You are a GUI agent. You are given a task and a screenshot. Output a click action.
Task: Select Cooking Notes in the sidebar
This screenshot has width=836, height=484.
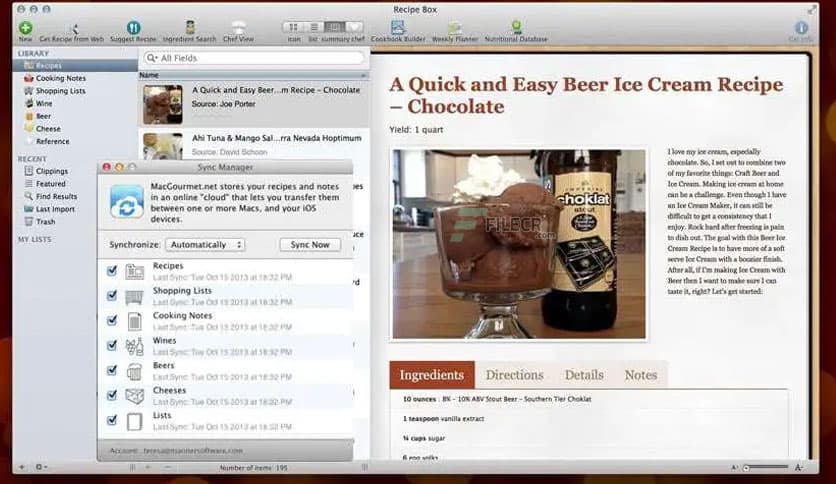(60, 78)
